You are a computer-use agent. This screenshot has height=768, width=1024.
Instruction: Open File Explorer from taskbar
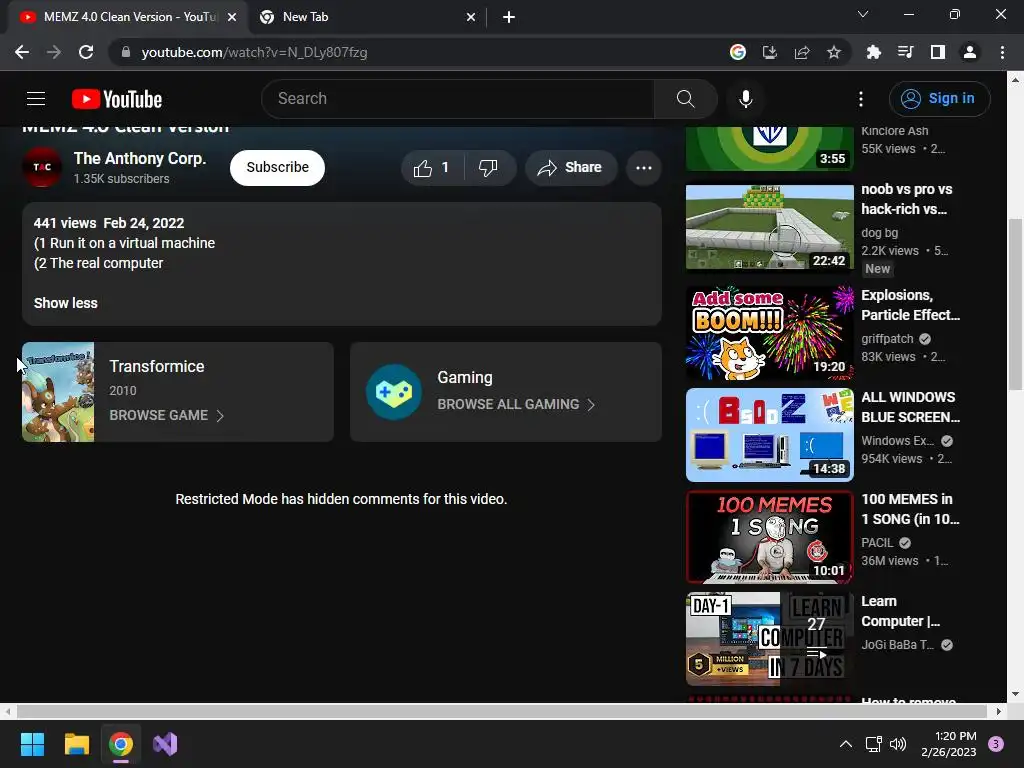point(76,744)
